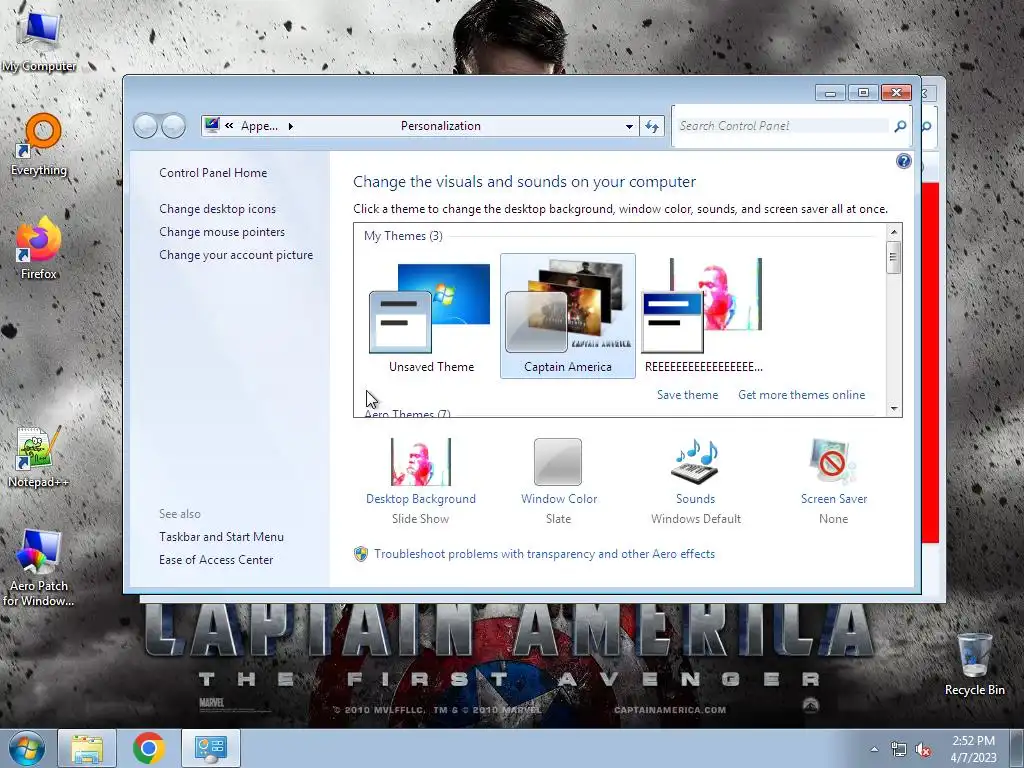Open Desktop Background settings icon
This screenshot has width=1024, height=768.
coord(421,462)
